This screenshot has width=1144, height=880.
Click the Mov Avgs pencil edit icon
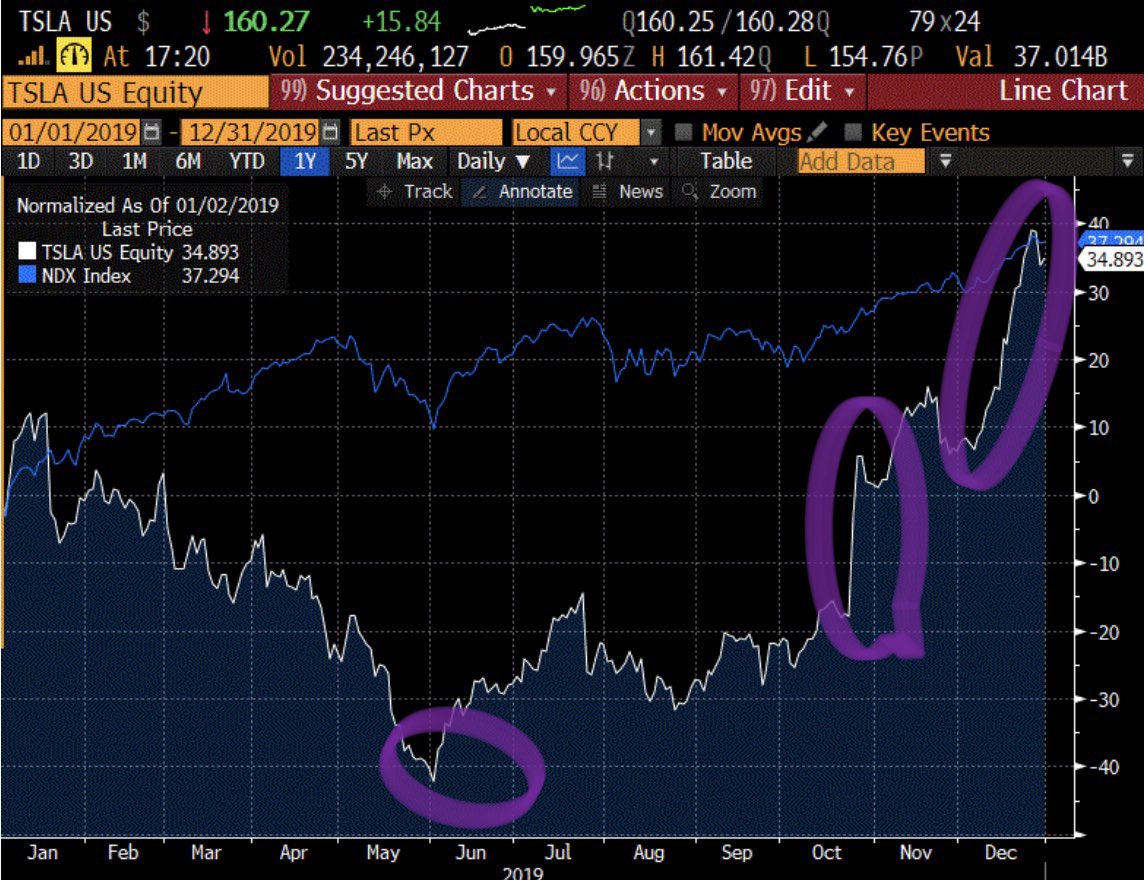pyautogui.click(x=818, y=131)
